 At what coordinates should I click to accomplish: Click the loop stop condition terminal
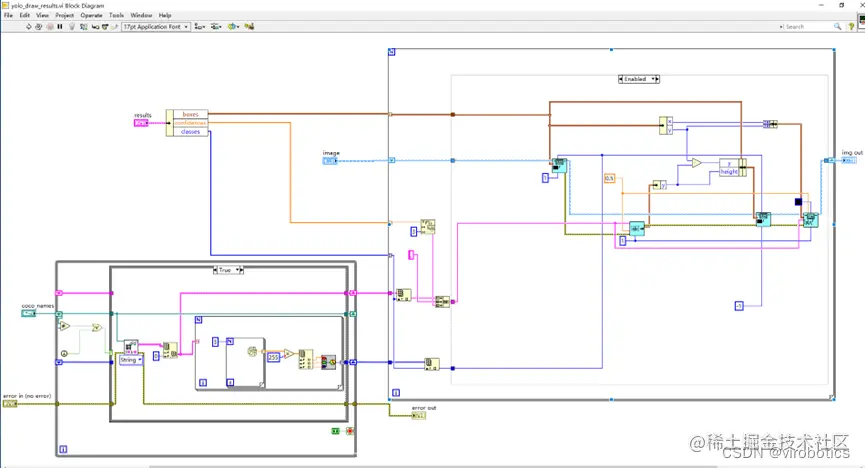(350, 431)
